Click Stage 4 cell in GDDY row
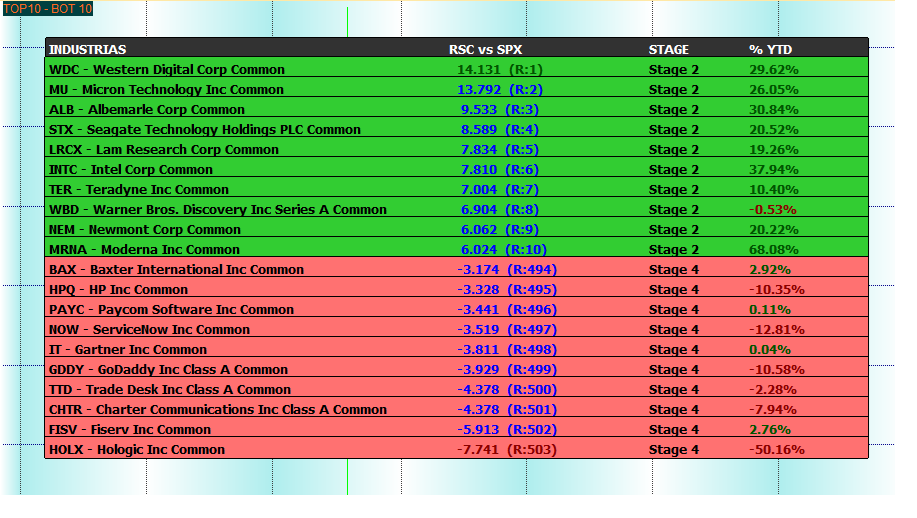This screenshot has height=518, width=917. tap(674, 369)
